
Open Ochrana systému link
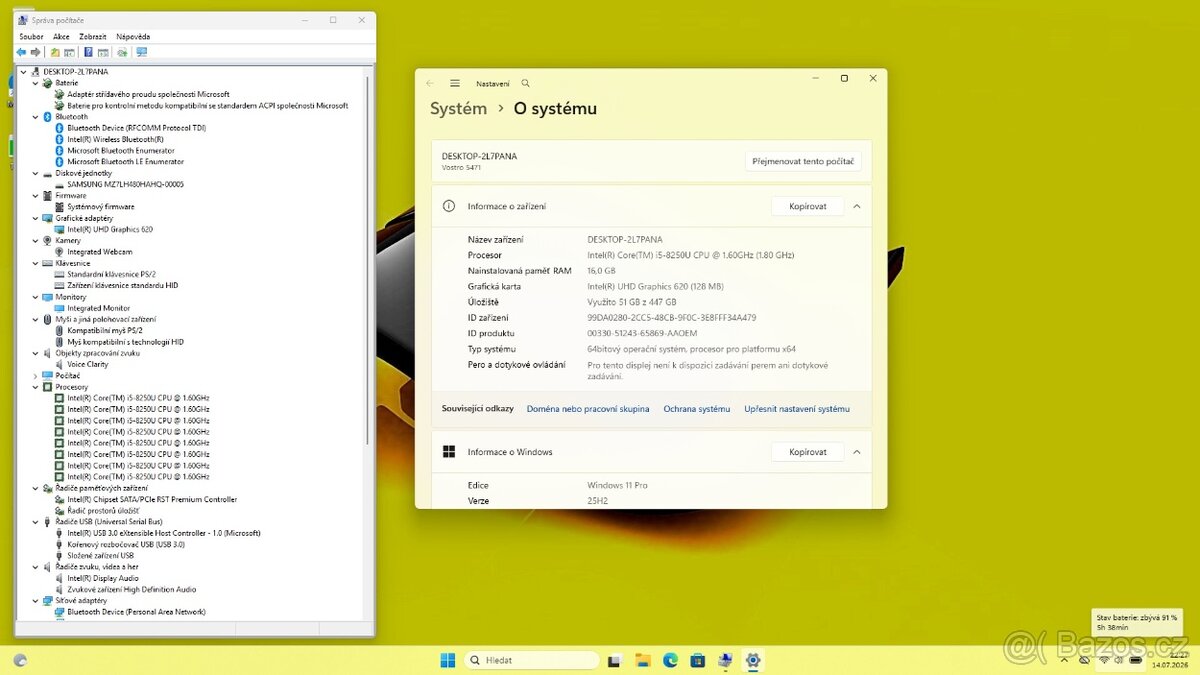(697, 409)
